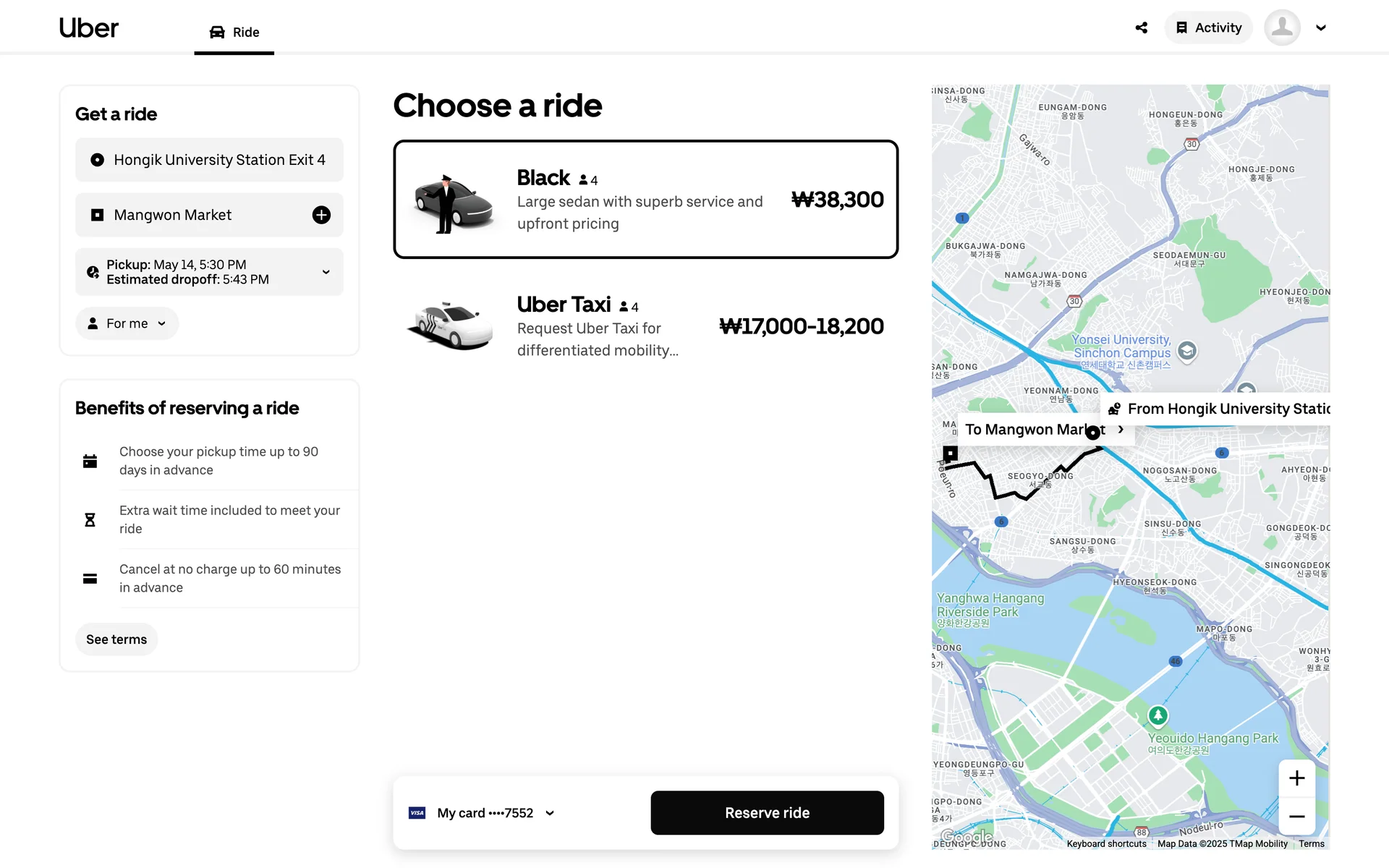Click the share icon in header
Viewport: 1389px width, 868px height.
click(x=1142, y=28)
